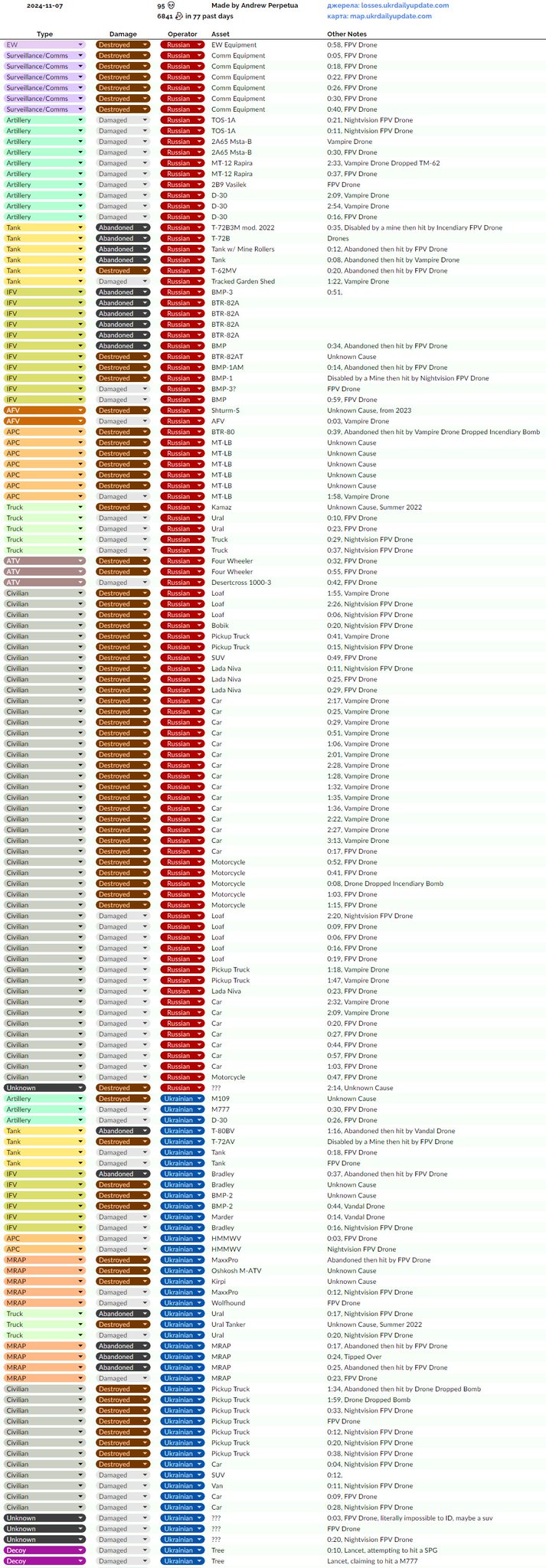
Task: Open the EW type dropdown
Action: tap(44, 45)
